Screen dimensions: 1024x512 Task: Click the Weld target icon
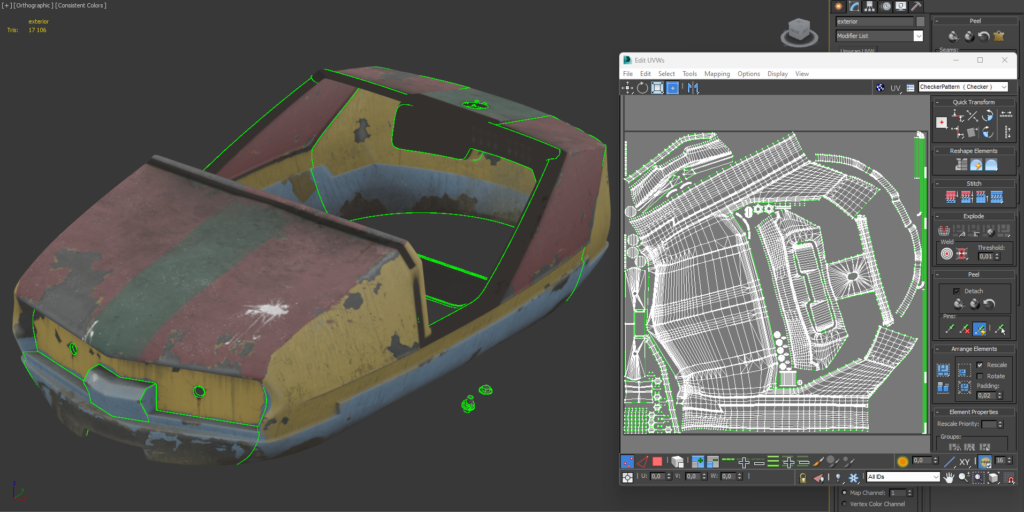[x=946, y=253]
